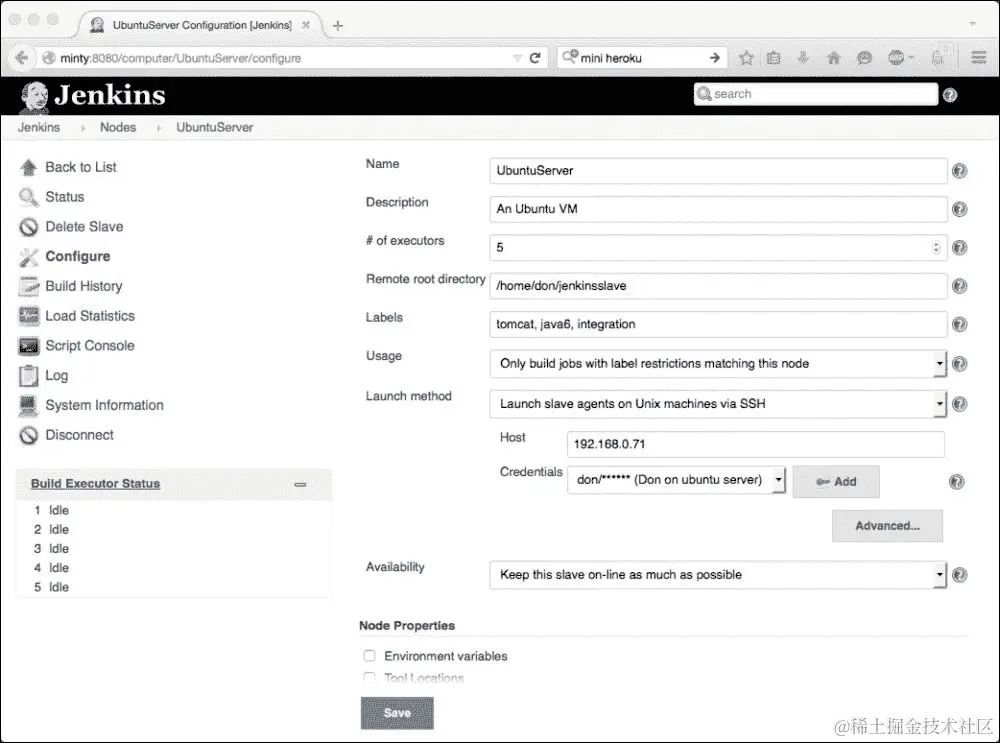Select the UbuntuServer Configuration browser tab
Screen dimensions: 1000x743
pyautogui.click(x=201, y=25)
